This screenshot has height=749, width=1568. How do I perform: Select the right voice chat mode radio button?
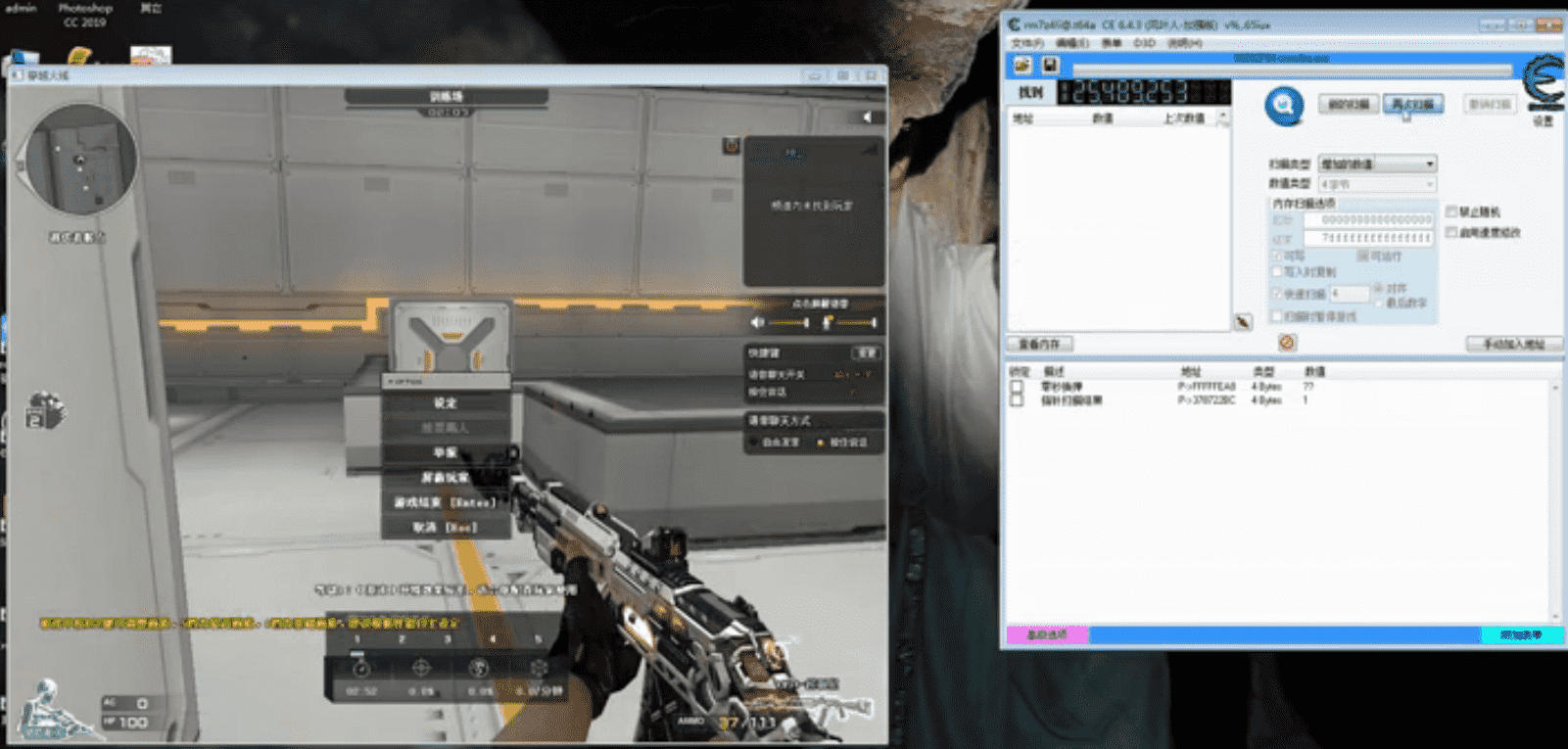pos(821,443)
